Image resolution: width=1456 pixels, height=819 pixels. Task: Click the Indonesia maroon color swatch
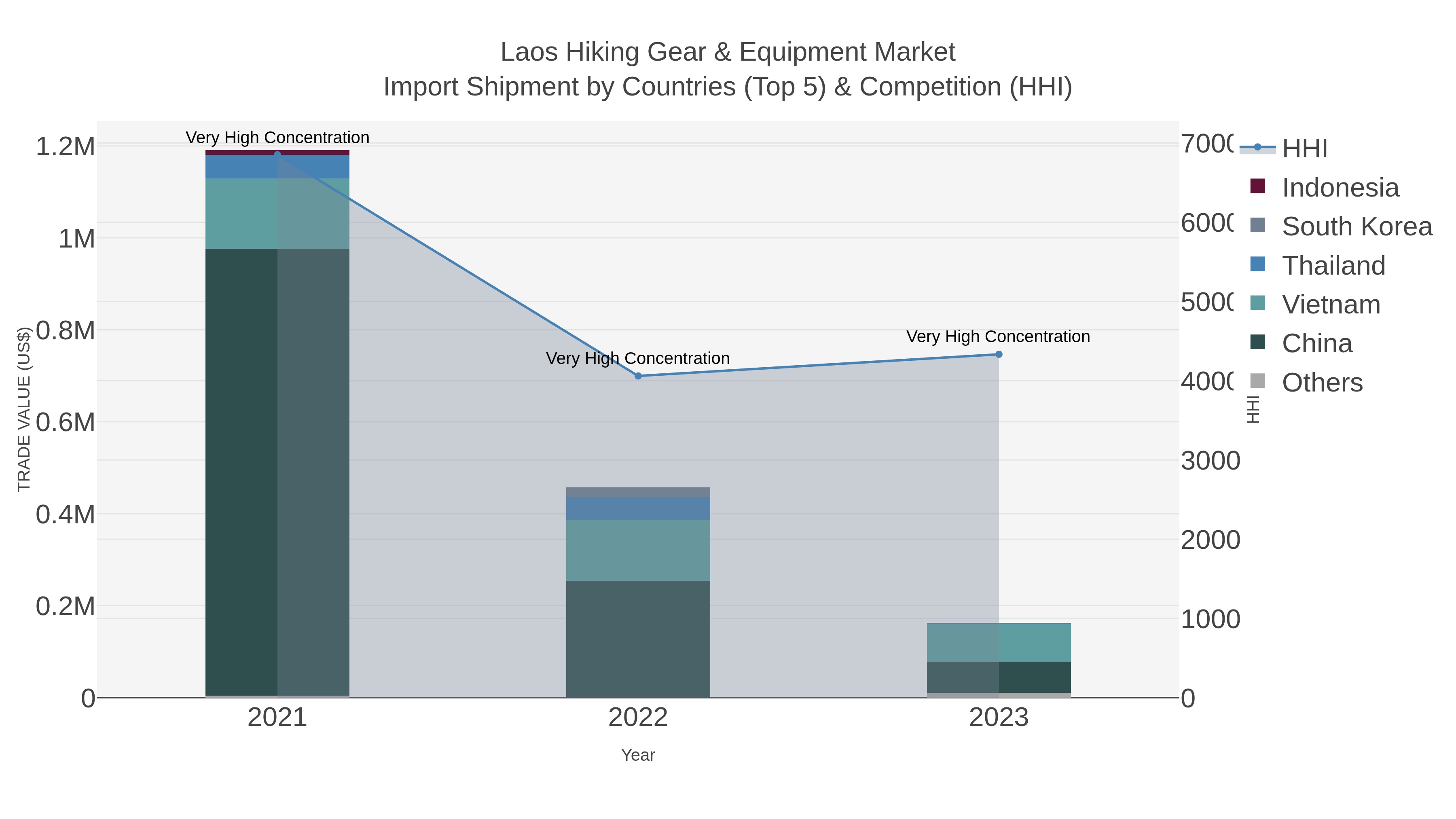pos(1257,185)
